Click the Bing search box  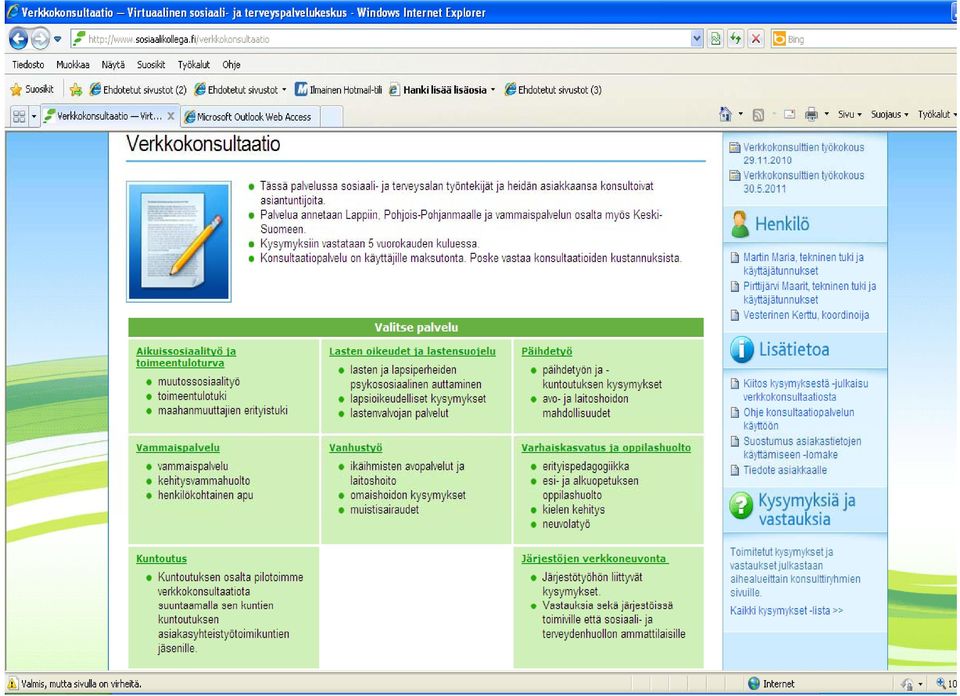point(864,39)
